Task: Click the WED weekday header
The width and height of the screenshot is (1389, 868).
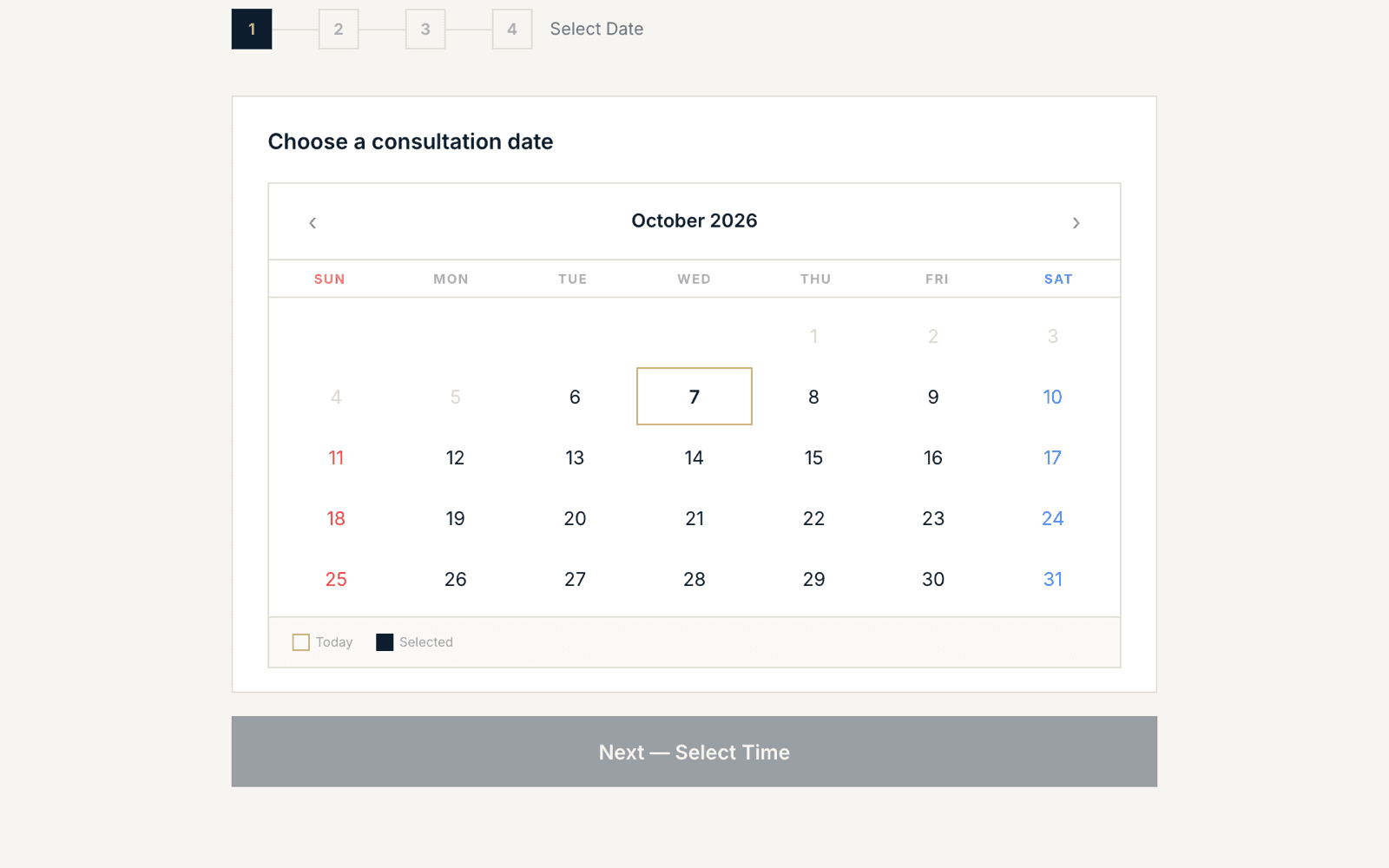Action: pyautogui.click(x=694, y=279)
